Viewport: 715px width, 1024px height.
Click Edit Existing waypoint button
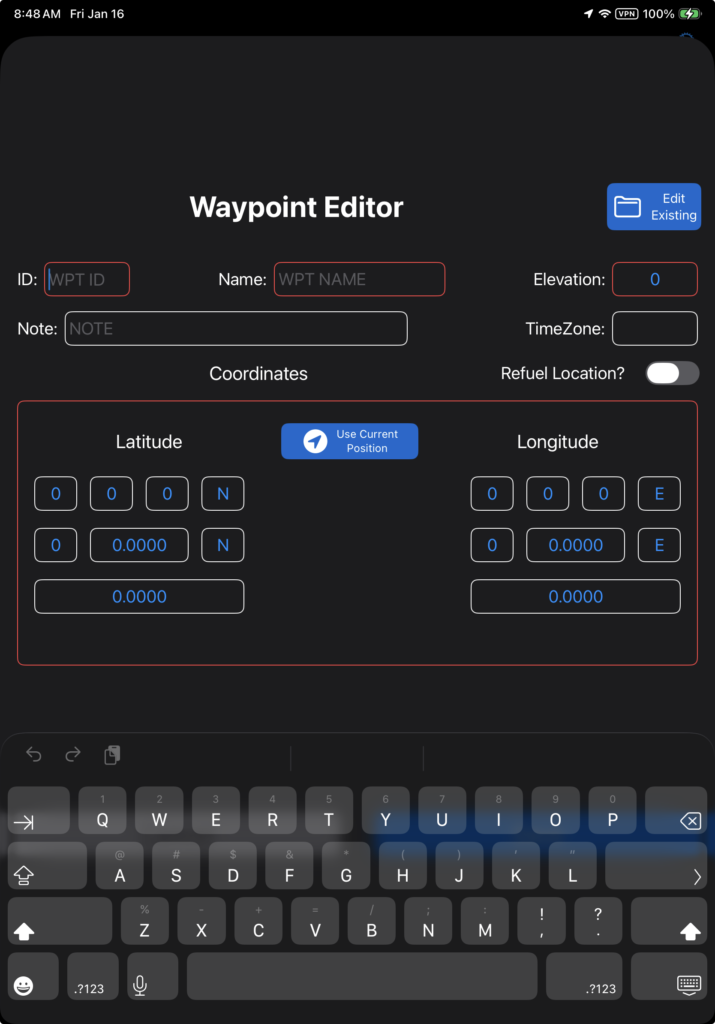click(654, 207)
